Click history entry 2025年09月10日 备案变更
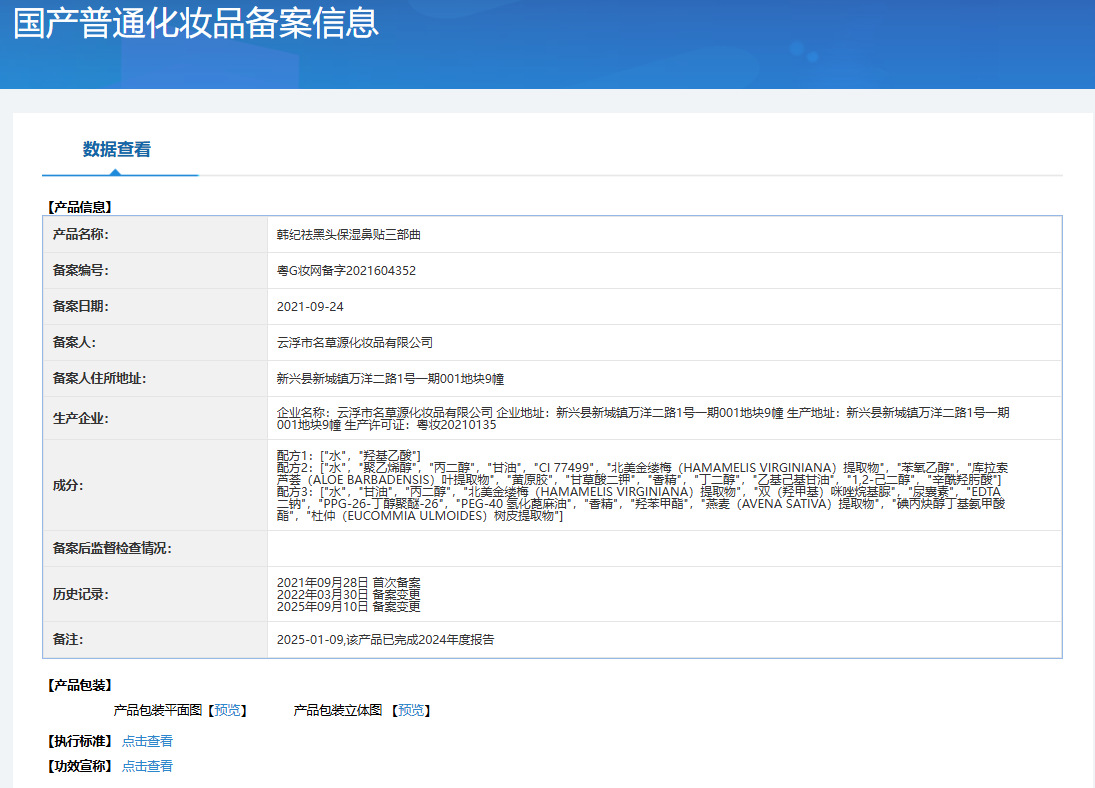 pyautogui.click(x=348, y=606)
